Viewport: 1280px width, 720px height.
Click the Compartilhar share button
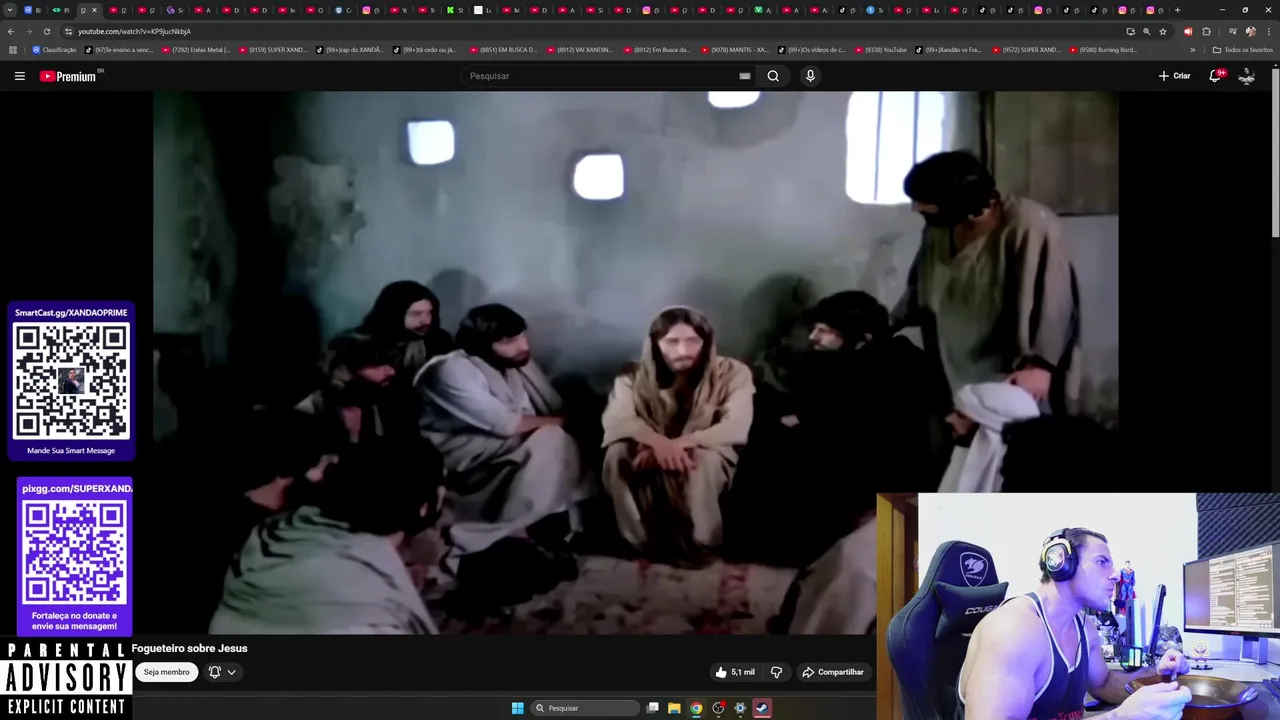pos(832,672)
